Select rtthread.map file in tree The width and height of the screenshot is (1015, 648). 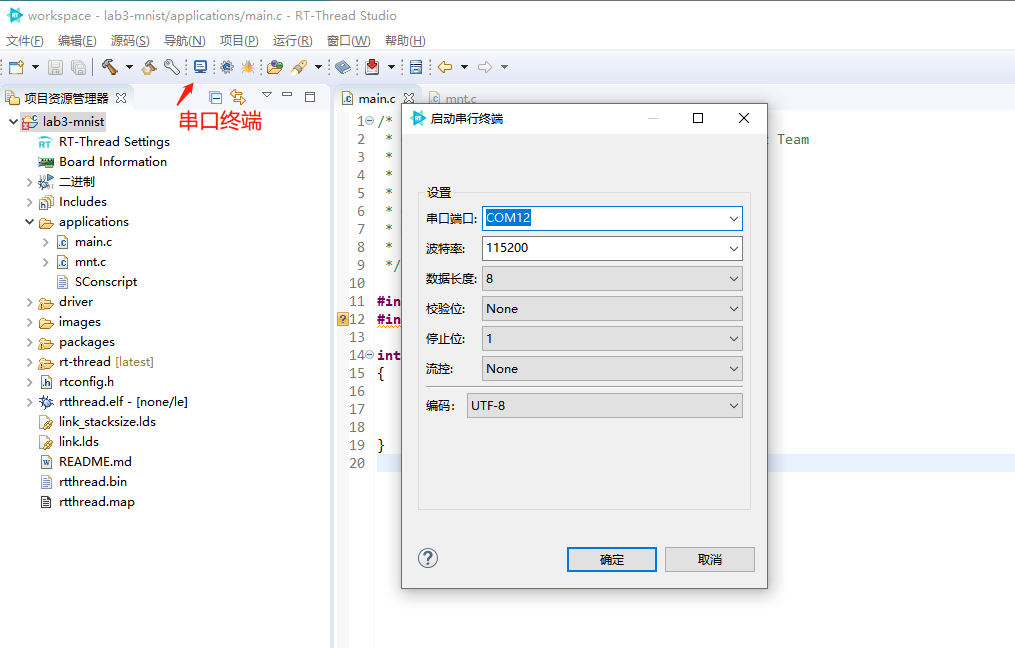coord(96,502)
